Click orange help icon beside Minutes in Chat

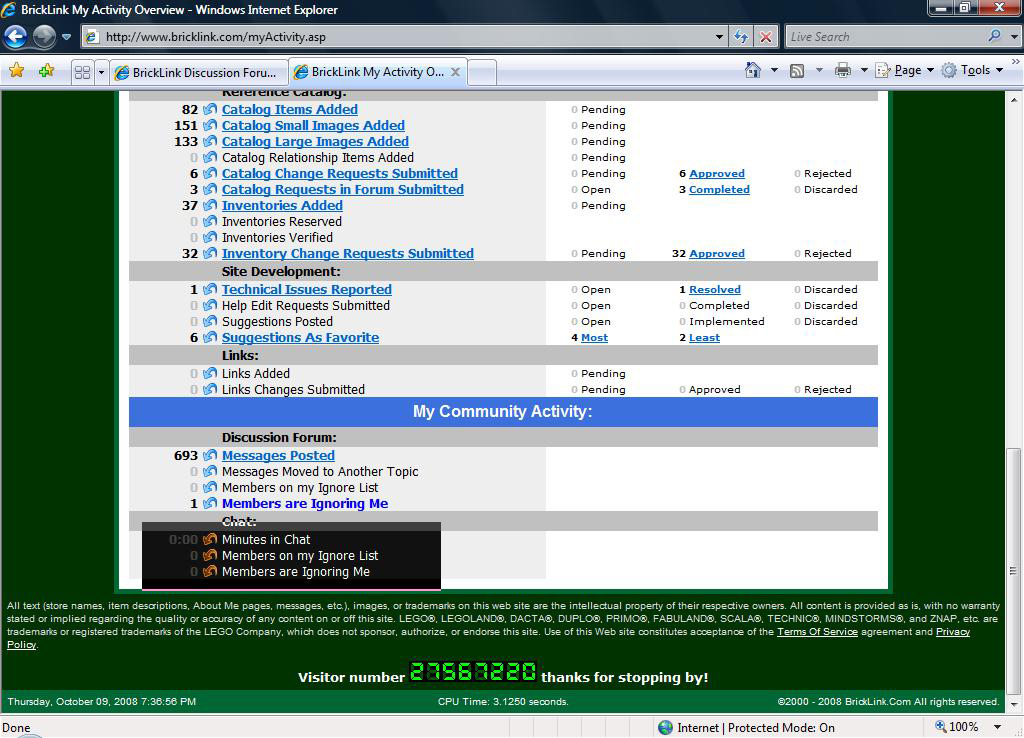coord(210,539)
